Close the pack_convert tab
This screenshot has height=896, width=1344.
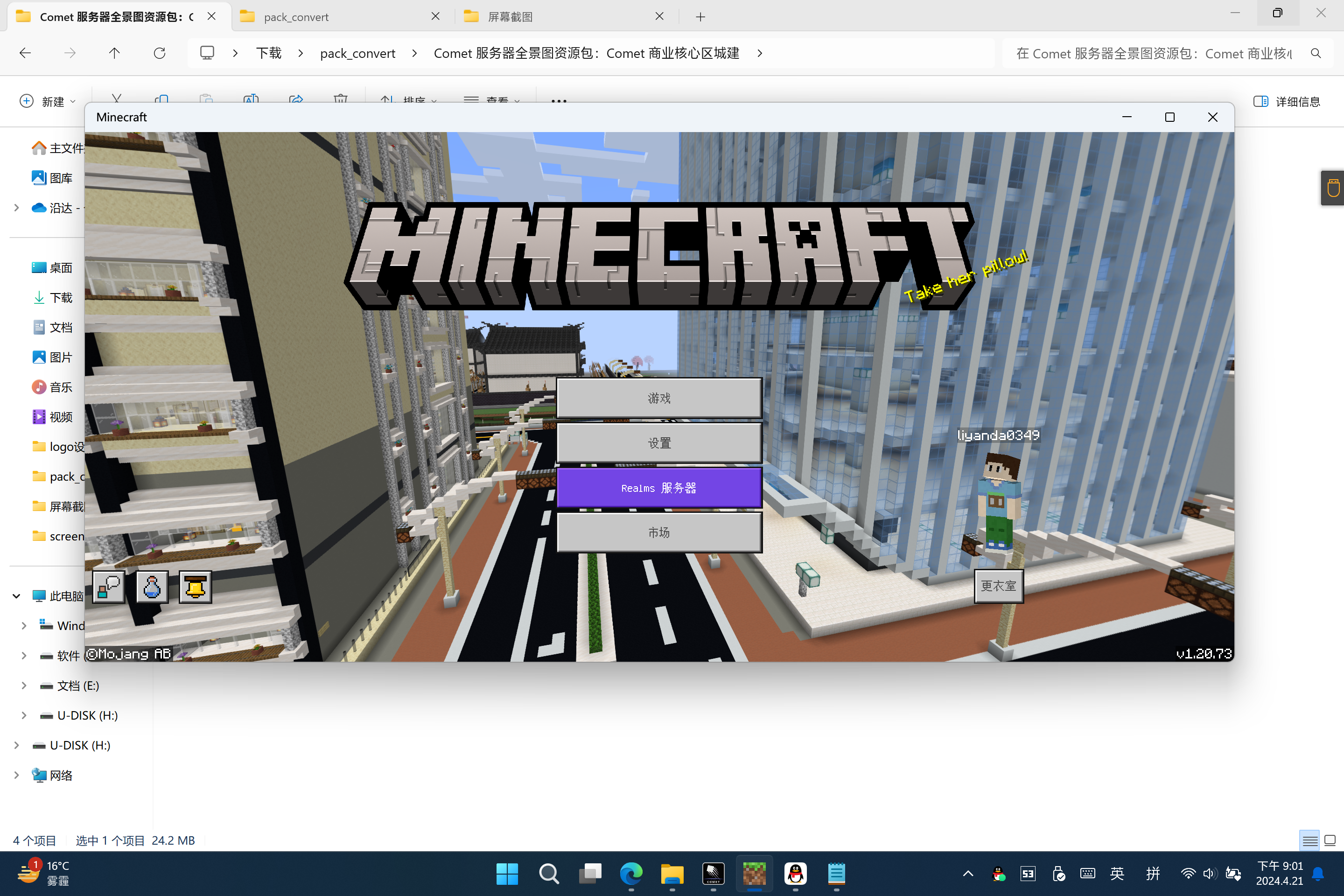click(435, 16)
